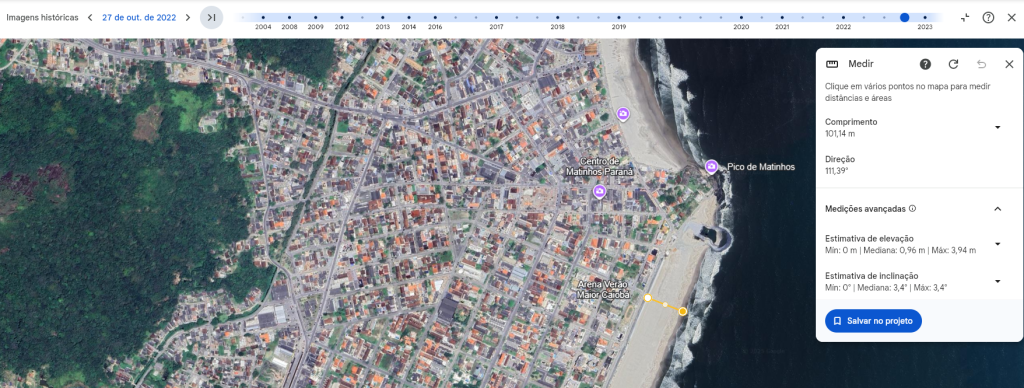
Task: Select the 2008 timeline marker
Action: [289, 18]
